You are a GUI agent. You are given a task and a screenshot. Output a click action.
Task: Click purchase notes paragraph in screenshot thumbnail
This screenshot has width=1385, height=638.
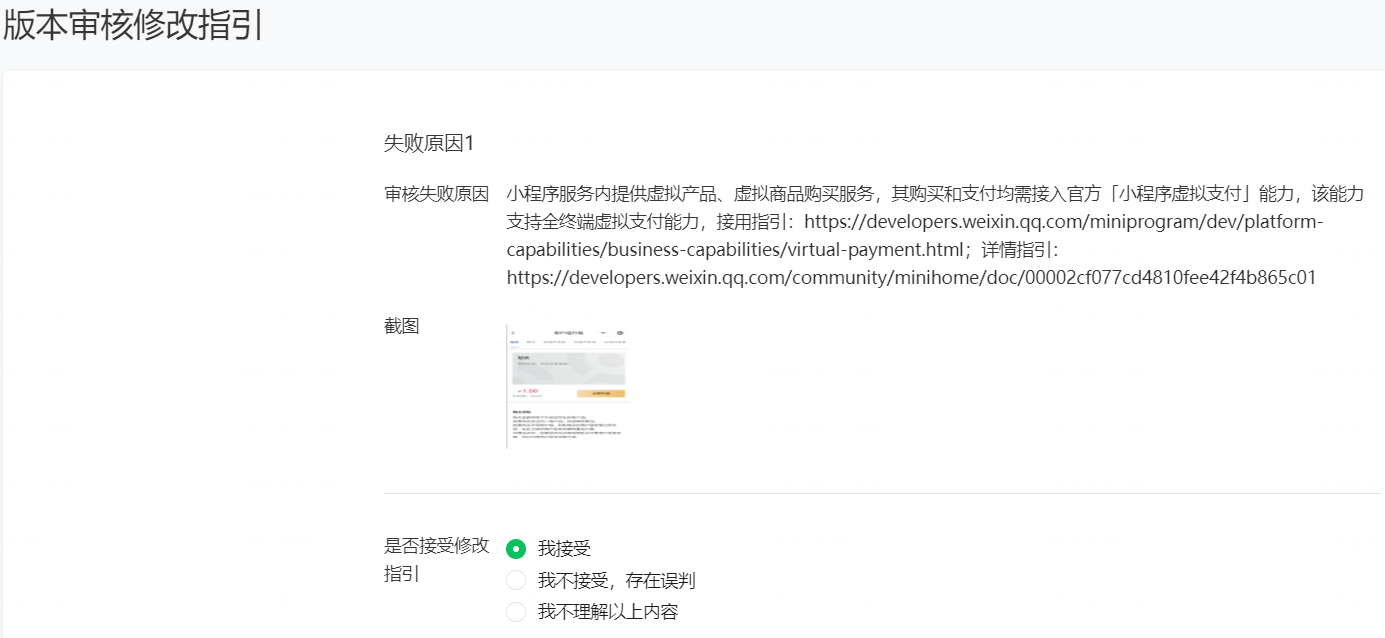tap(565, 427)
